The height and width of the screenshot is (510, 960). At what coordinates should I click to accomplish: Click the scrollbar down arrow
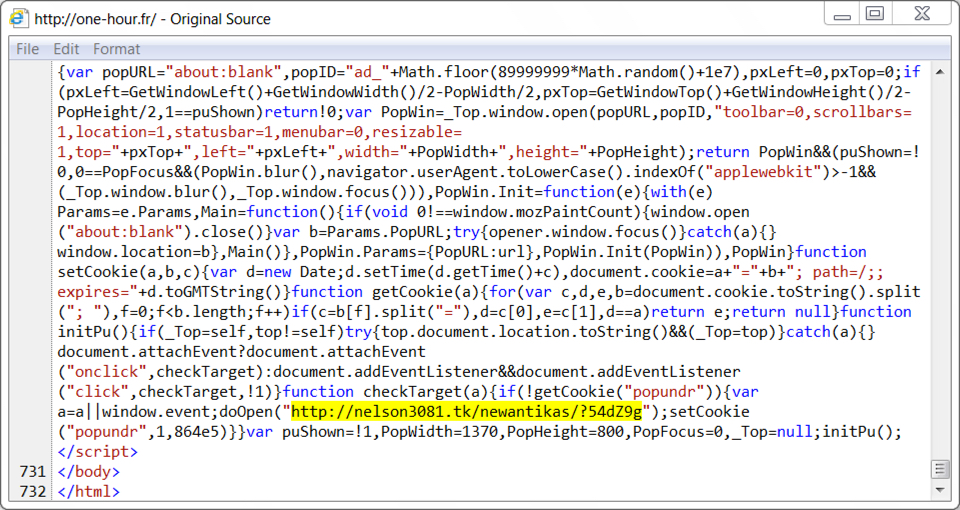coord(940,490)
